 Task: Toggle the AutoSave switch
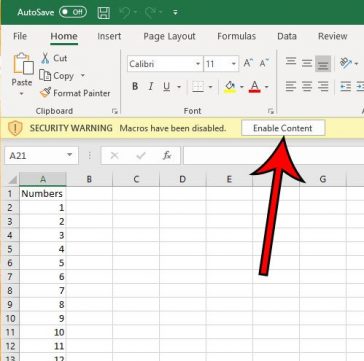(x=73, y=12)
